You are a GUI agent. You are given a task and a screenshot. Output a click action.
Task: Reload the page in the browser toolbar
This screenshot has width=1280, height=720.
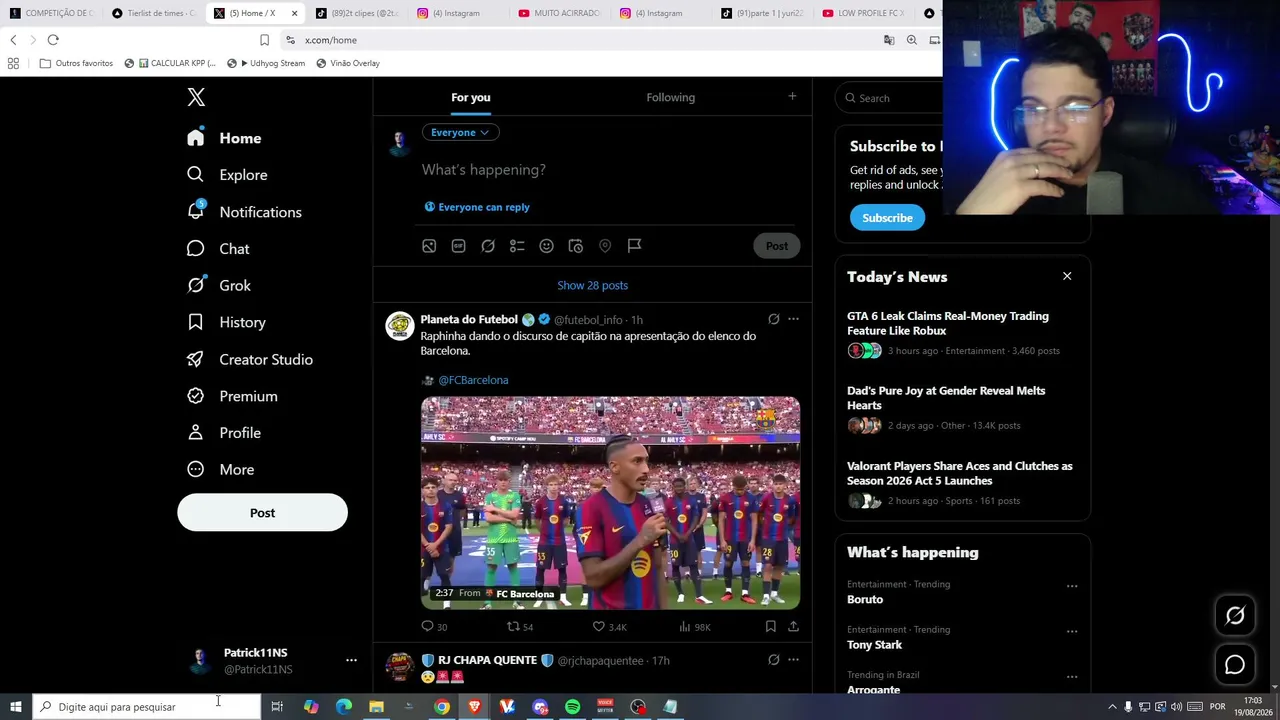click(53, 40)
